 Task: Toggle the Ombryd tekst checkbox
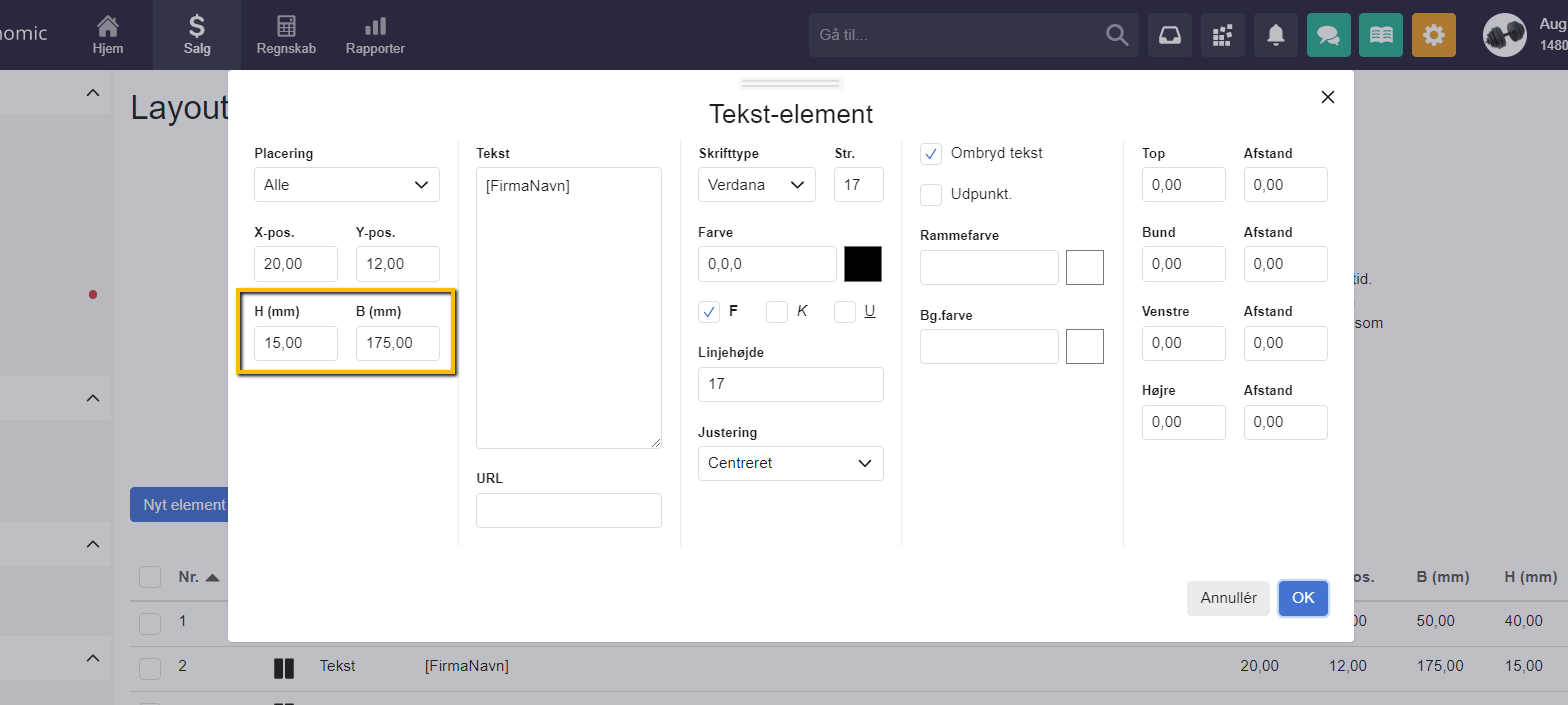931,154
